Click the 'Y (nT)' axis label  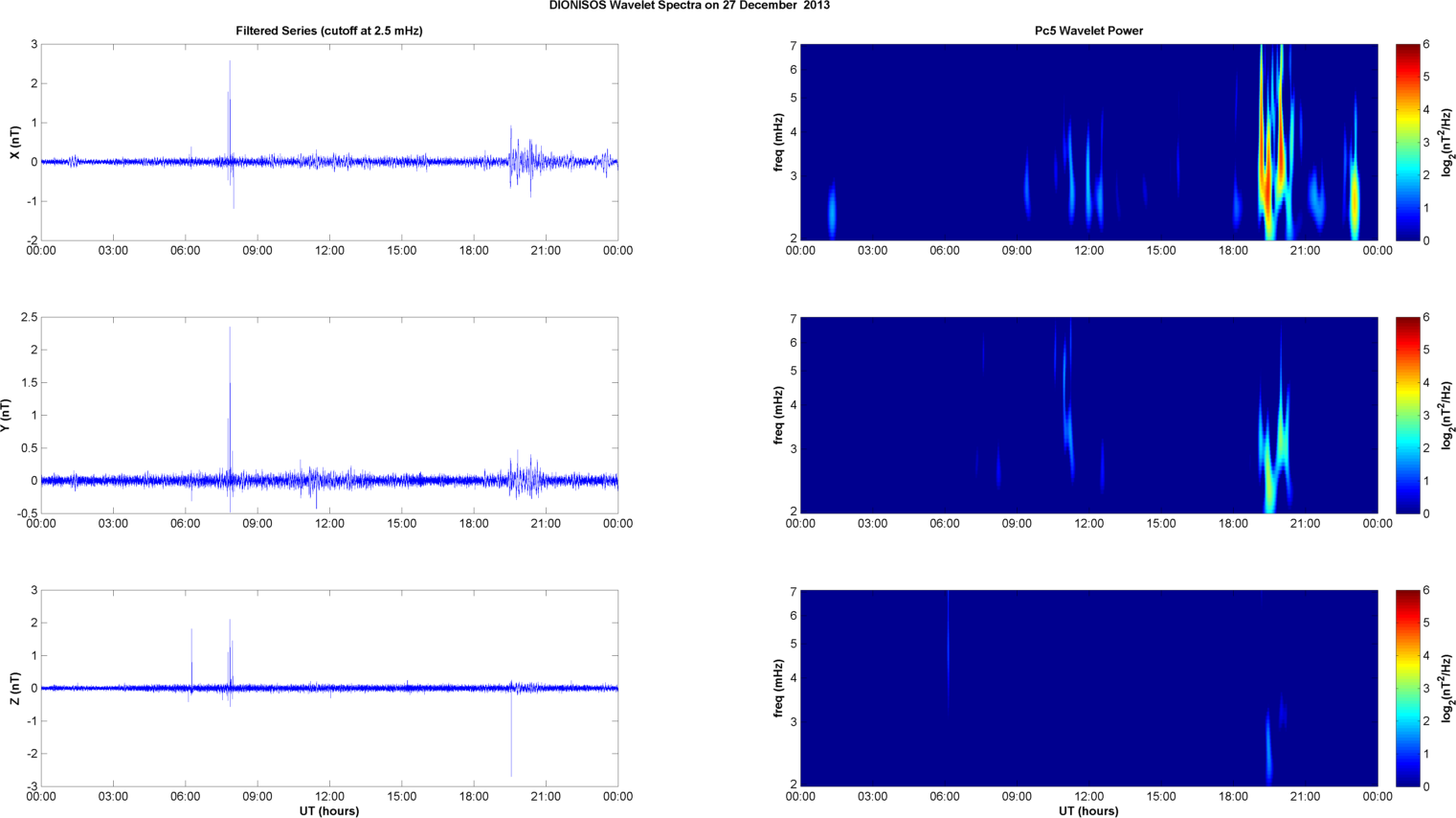pyautogui.click(x=7, y=416)
